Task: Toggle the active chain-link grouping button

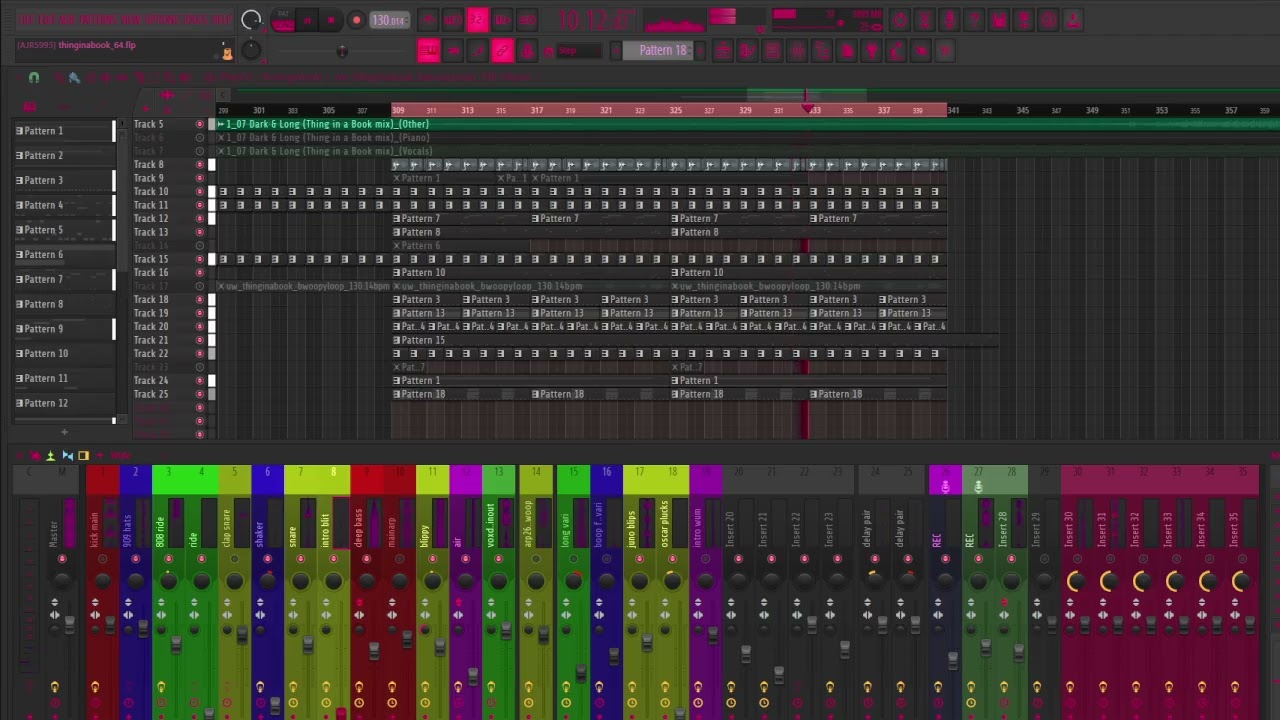Action: click(502, 50)
